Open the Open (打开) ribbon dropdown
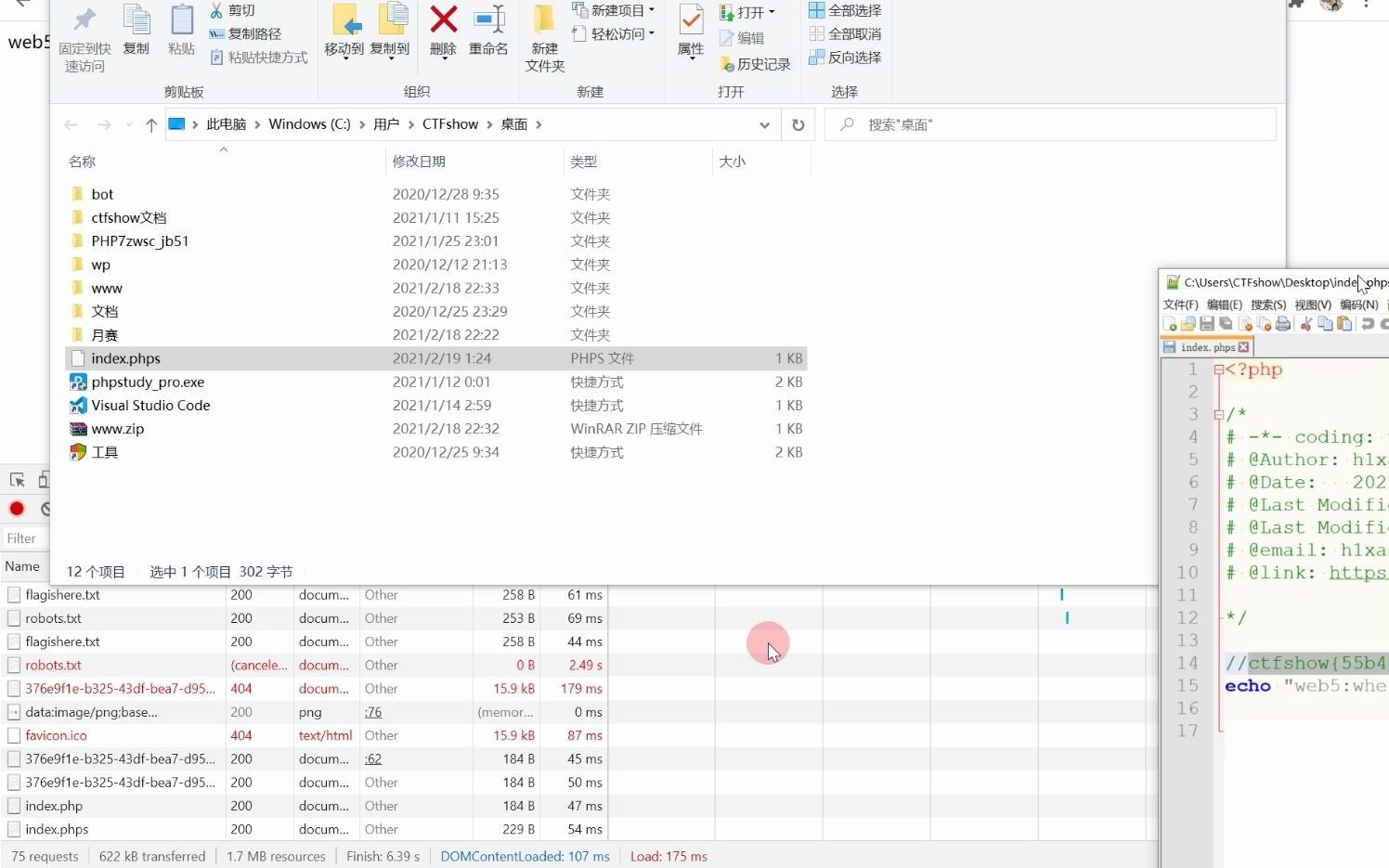This screenshot has width=1389, height=868. [x=747, y=12]
